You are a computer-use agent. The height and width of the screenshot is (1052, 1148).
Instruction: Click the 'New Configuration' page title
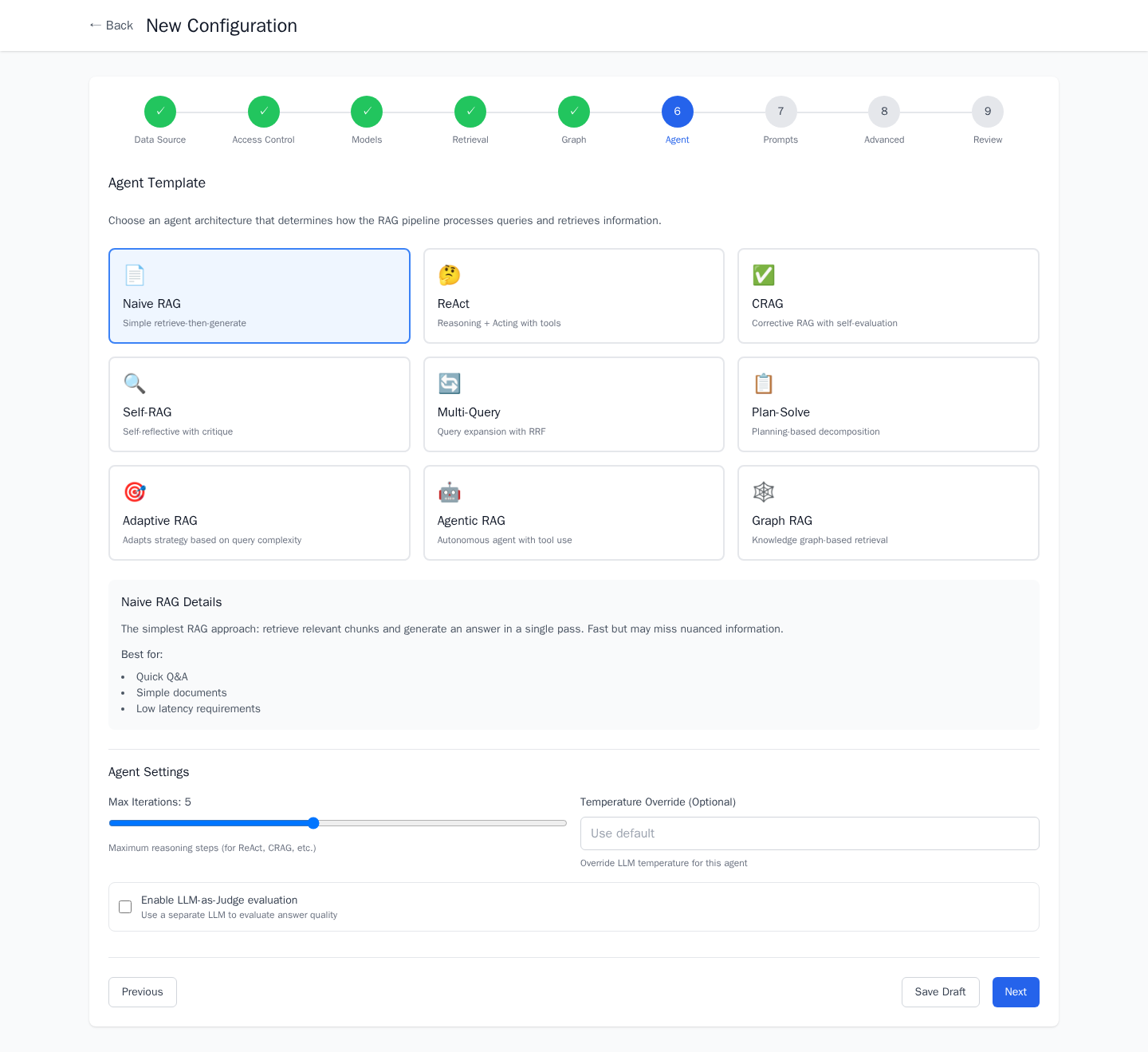click(x=222, y=26)
